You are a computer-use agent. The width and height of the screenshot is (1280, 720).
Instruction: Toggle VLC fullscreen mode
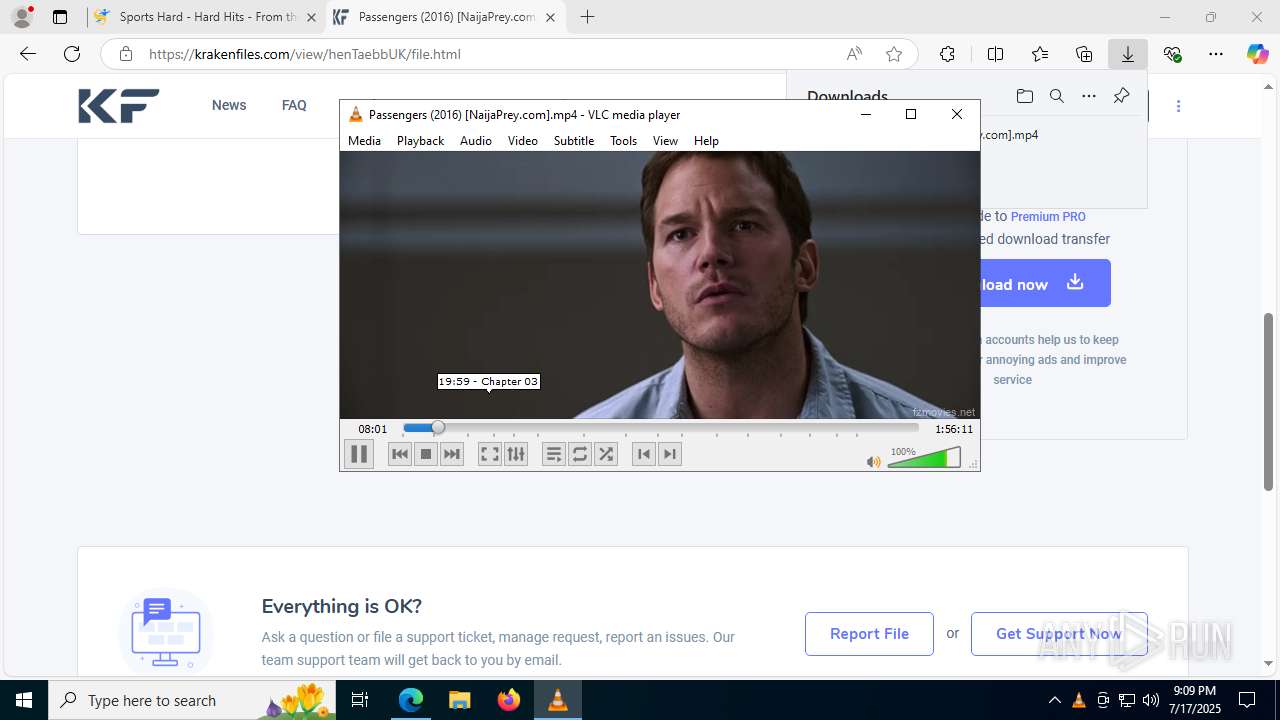489,454
